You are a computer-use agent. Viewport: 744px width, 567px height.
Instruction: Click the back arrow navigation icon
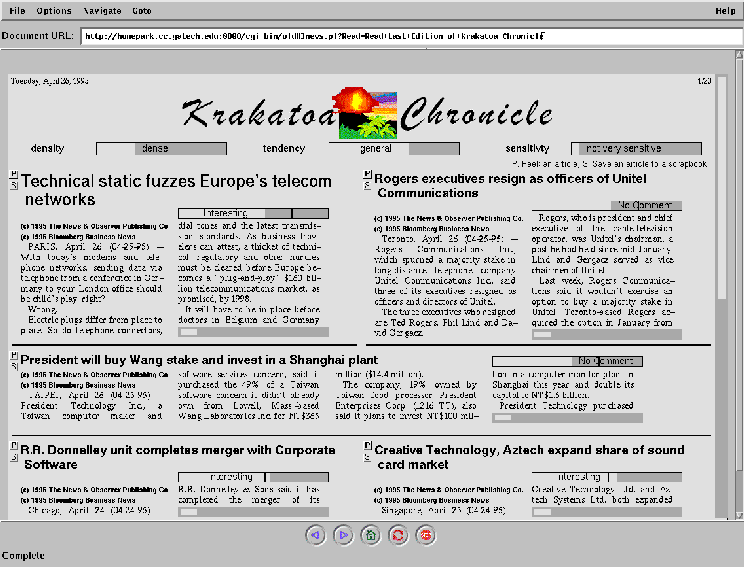[316, 535]
